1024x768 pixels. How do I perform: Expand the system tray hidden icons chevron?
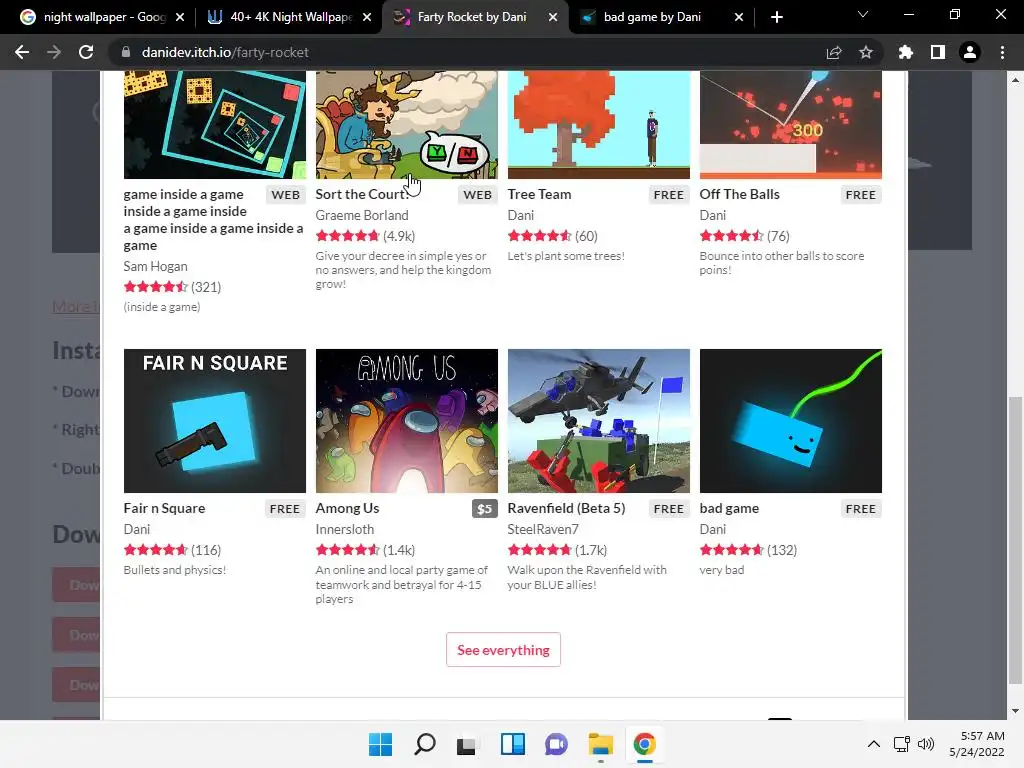pos(874,743)
